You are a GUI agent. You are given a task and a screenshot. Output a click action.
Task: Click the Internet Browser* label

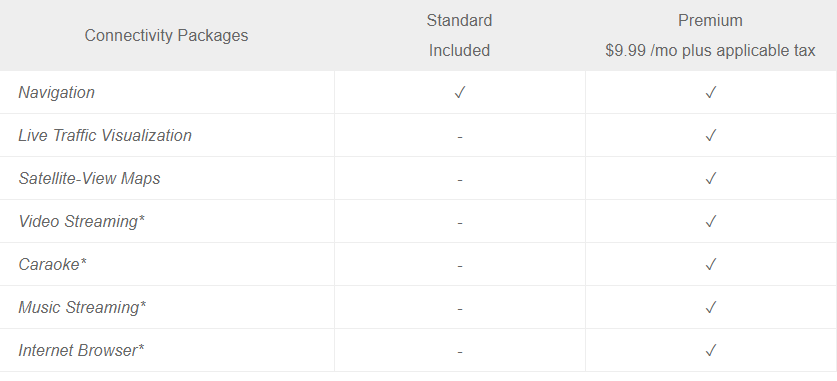click(x=81, y=351)
